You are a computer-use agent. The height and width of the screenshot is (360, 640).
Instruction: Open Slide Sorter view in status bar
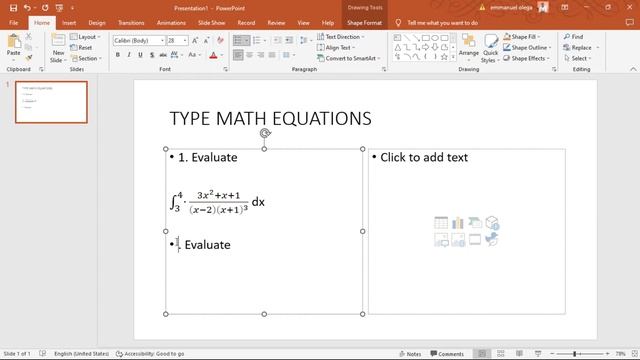pyautogui.click(x=501, y=353)
